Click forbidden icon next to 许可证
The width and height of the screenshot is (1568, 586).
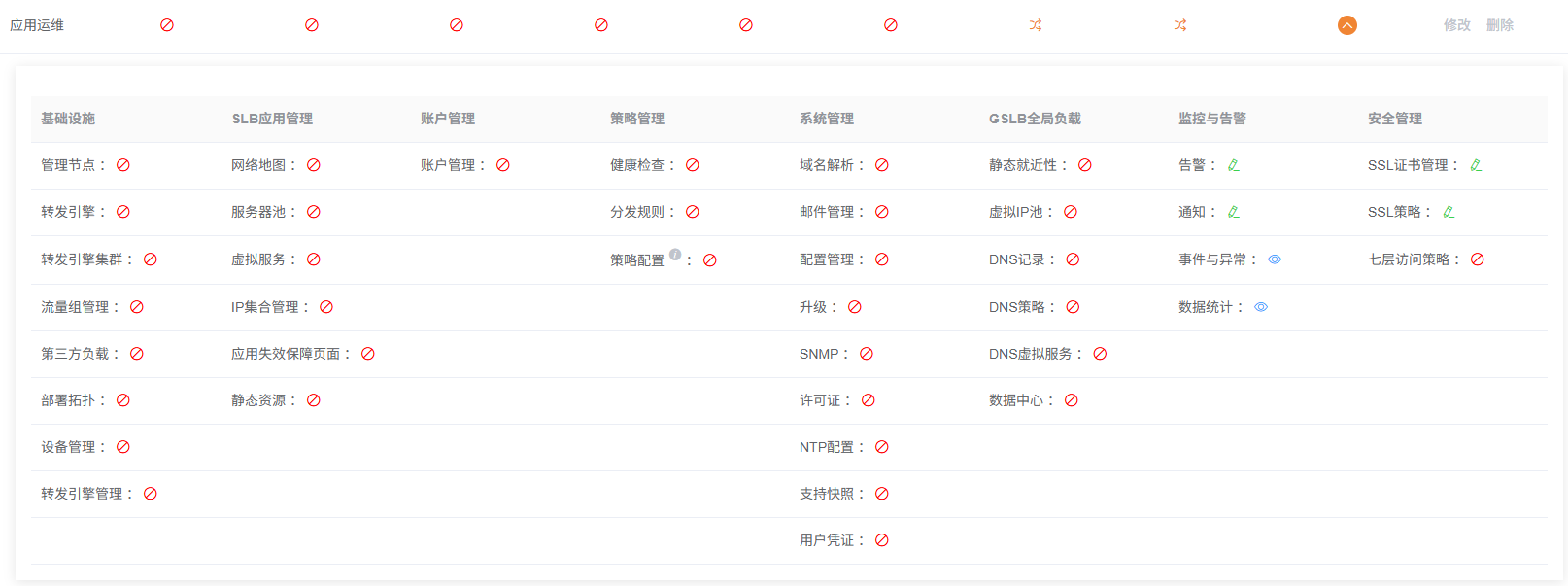pyautogui.click(x=869, y=400)
